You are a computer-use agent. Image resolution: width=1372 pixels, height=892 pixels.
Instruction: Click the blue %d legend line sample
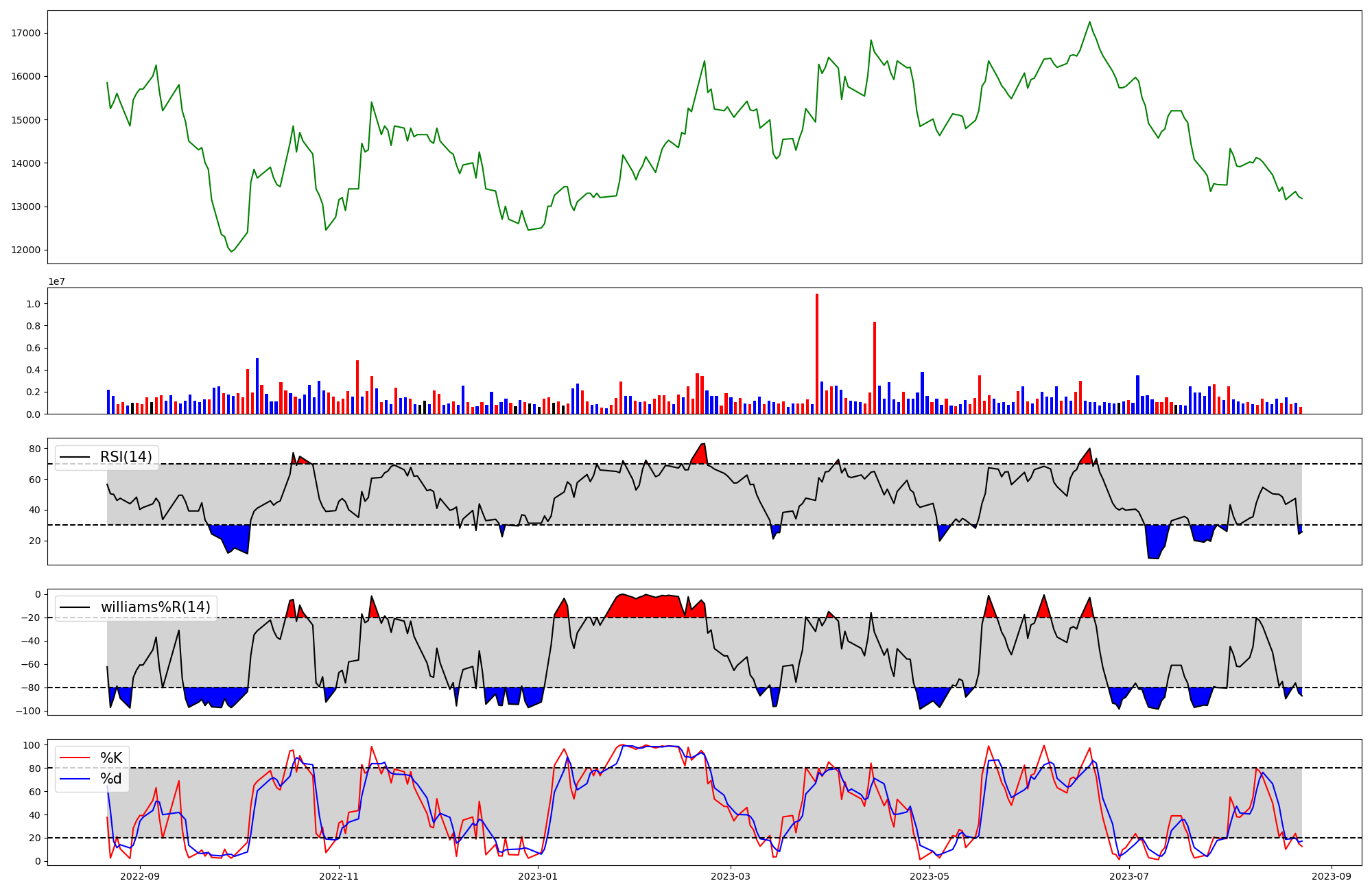coord(75,779)
